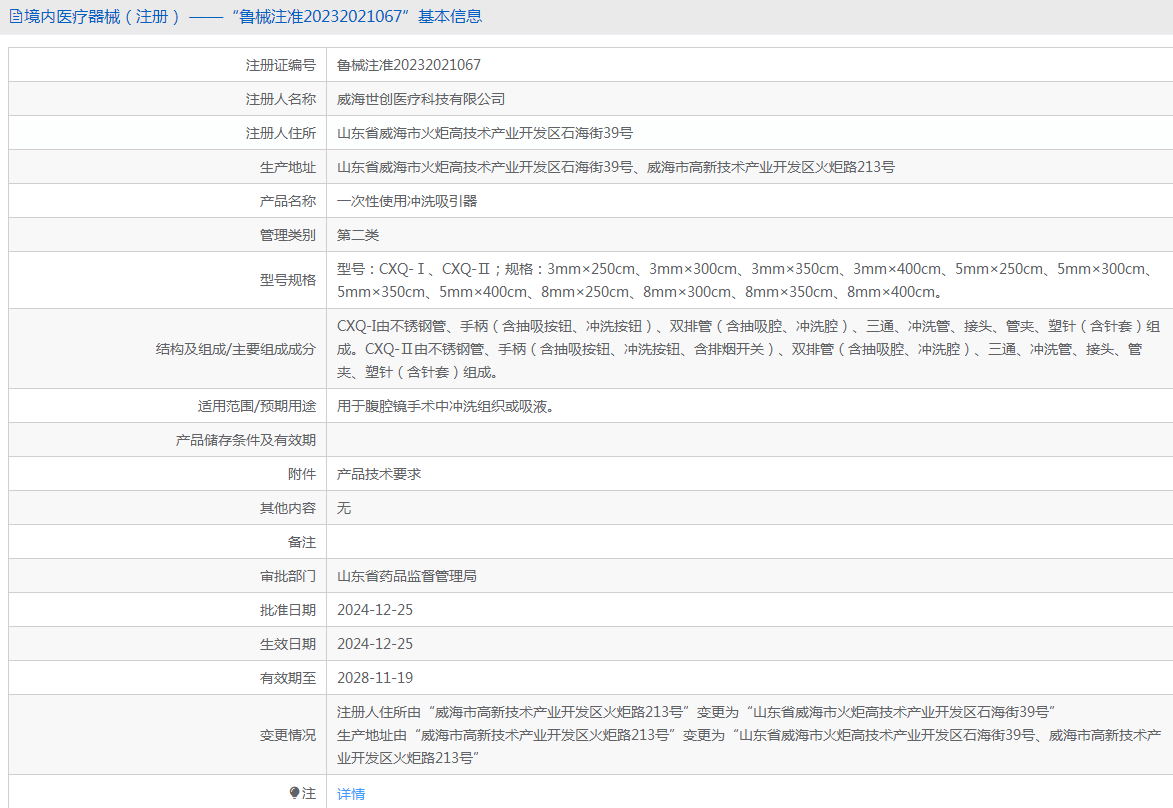
Task: Click the 生产地址 label
Action: tap(288, 168)
